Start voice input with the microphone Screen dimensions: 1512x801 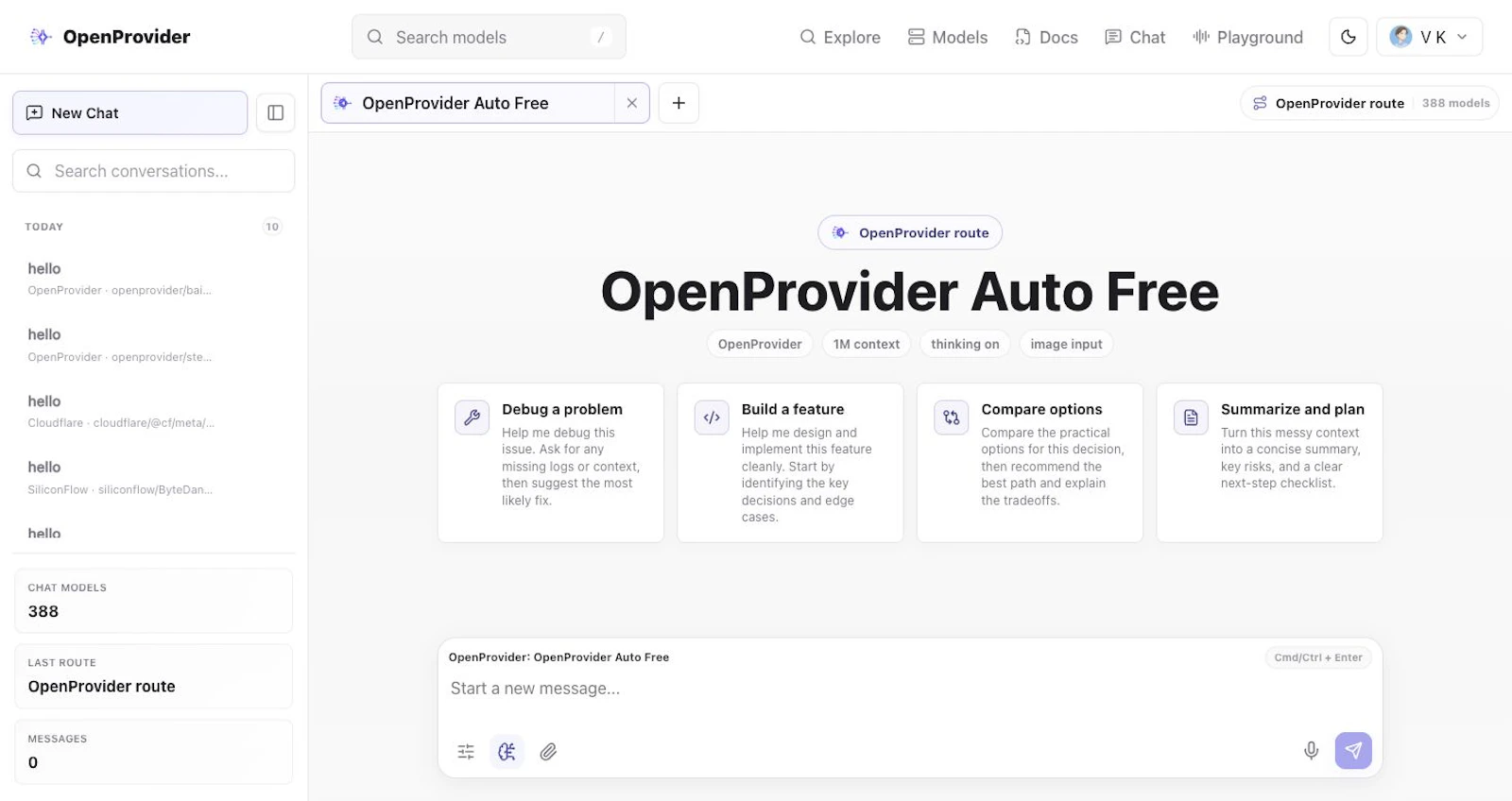coord(1312,751)
